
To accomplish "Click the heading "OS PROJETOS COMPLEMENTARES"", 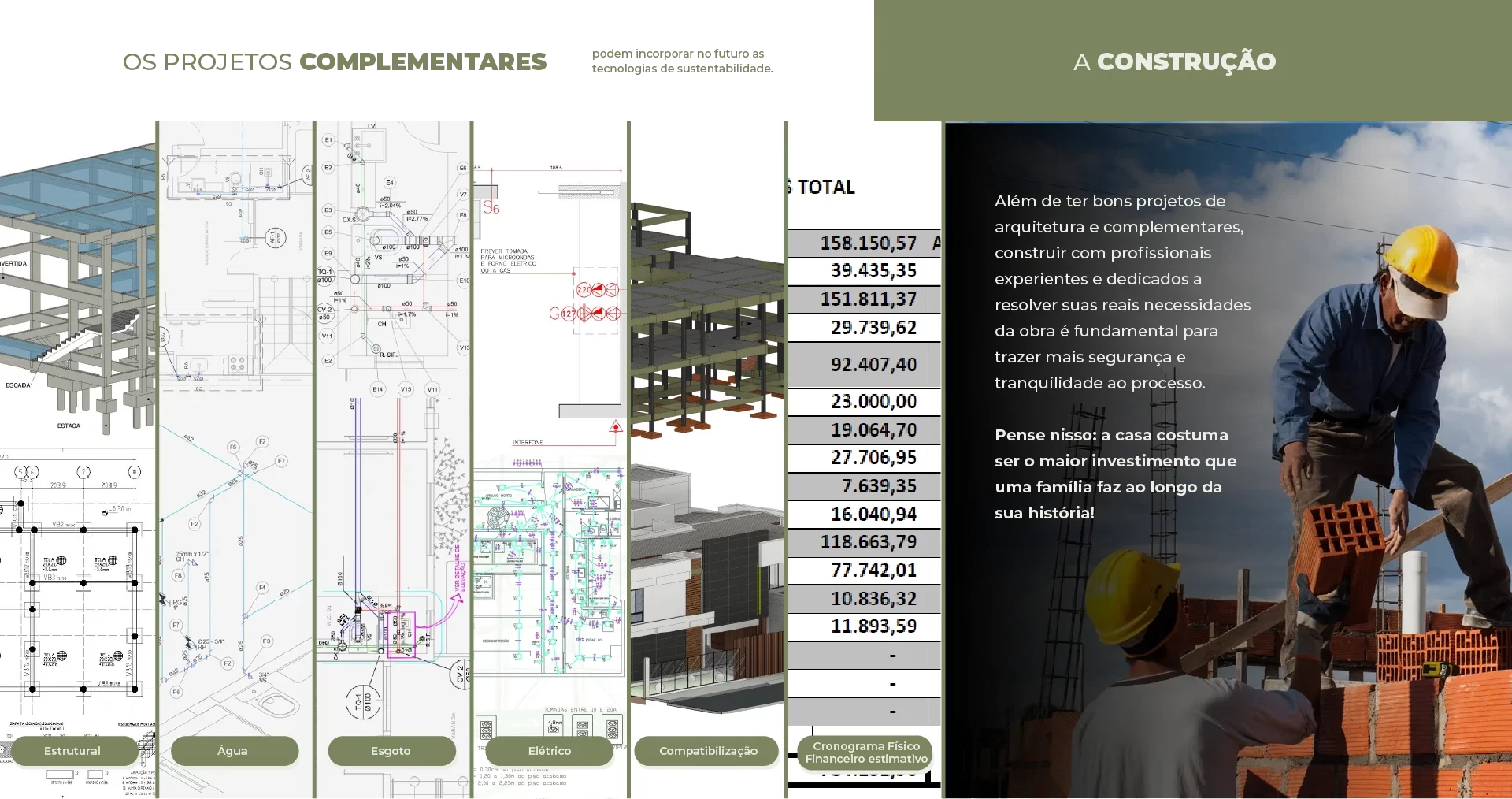I will tap(335, 61).
